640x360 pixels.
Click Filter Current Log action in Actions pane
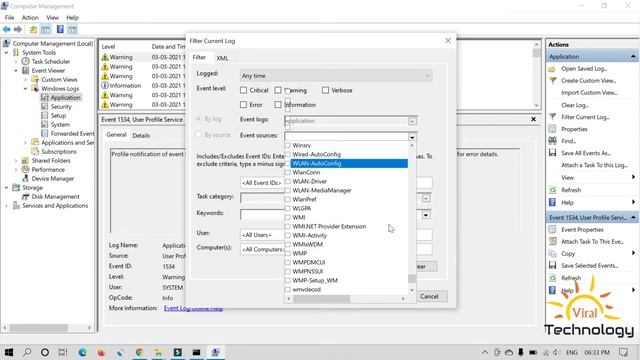point(585,117)
